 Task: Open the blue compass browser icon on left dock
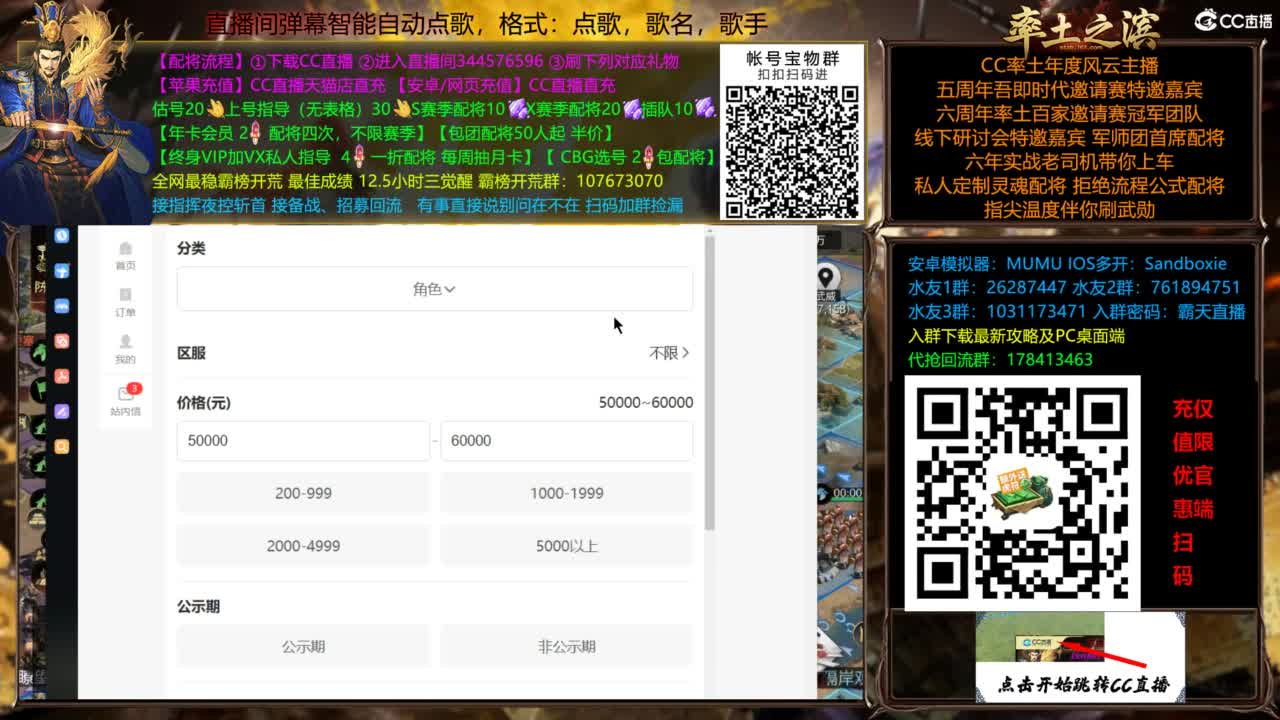click(61, 236)
